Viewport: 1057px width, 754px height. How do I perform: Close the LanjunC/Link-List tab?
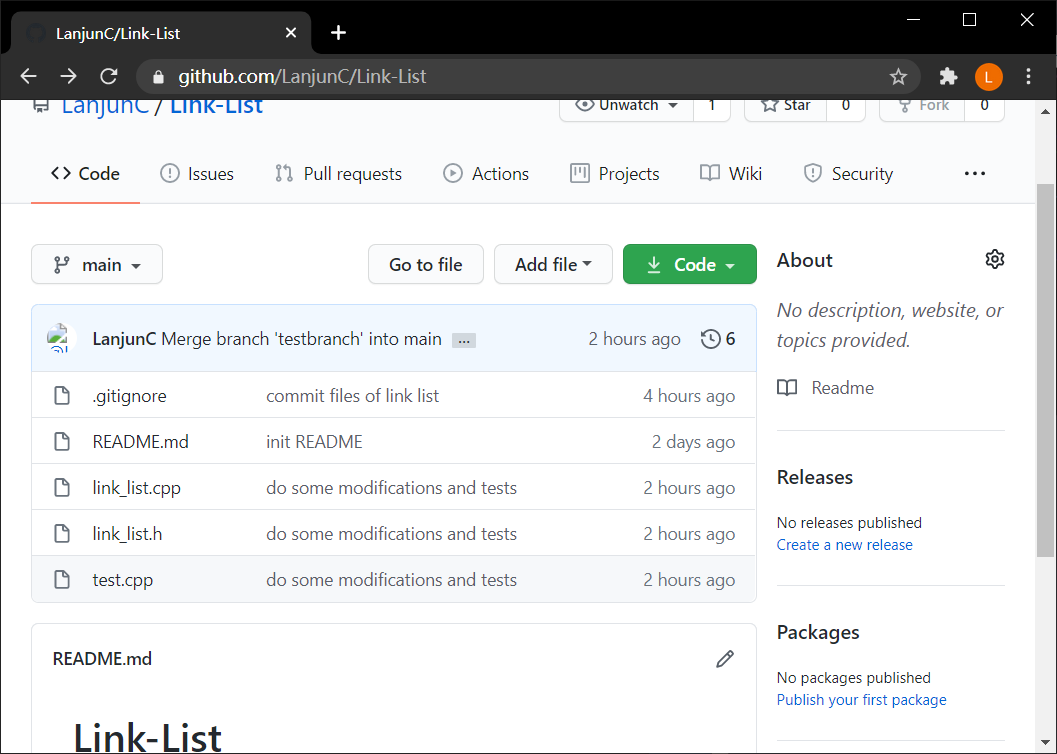coord(291,32)
